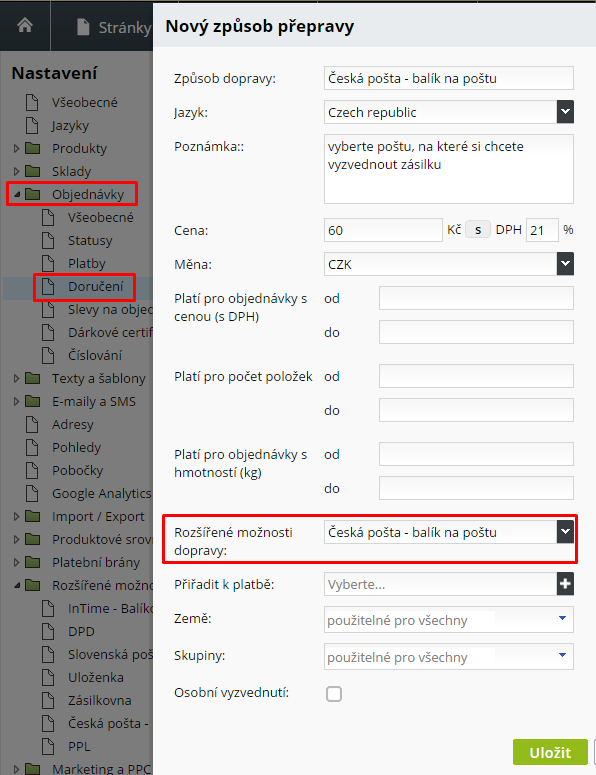Click the Produkty folder icon
This screenshot has width=596, height=775.
33,148
